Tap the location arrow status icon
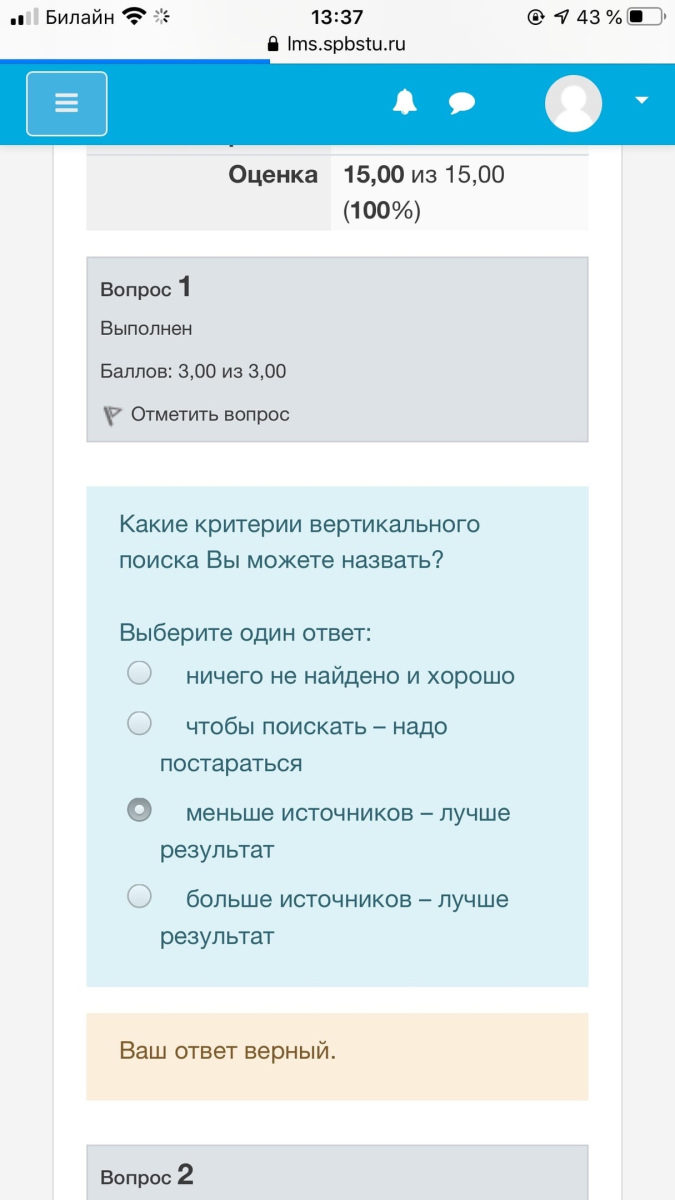The image size is (675, 1200). click(x=562, y=17)
